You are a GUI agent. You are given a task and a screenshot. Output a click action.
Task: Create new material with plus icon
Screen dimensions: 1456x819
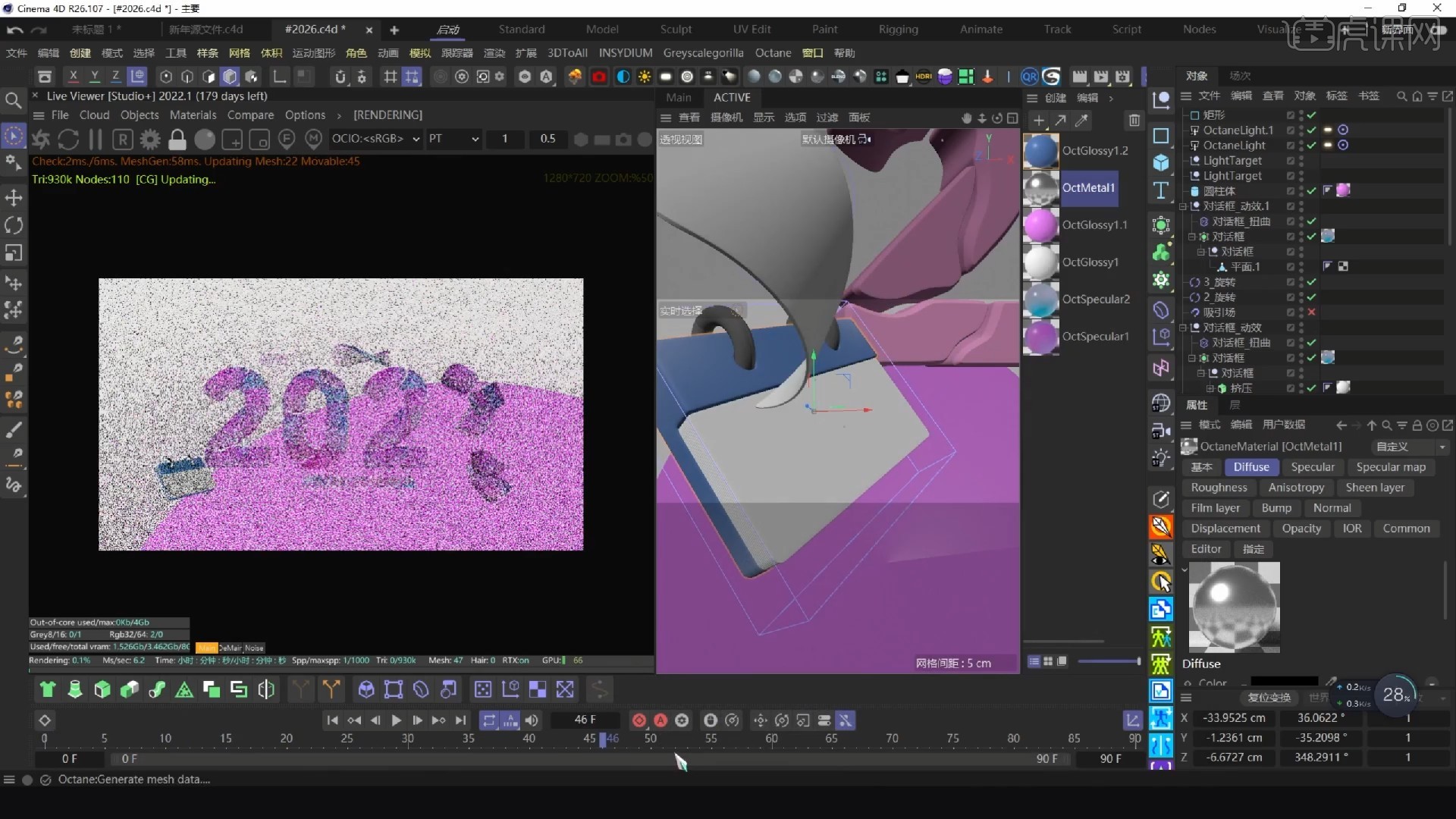1039,120
